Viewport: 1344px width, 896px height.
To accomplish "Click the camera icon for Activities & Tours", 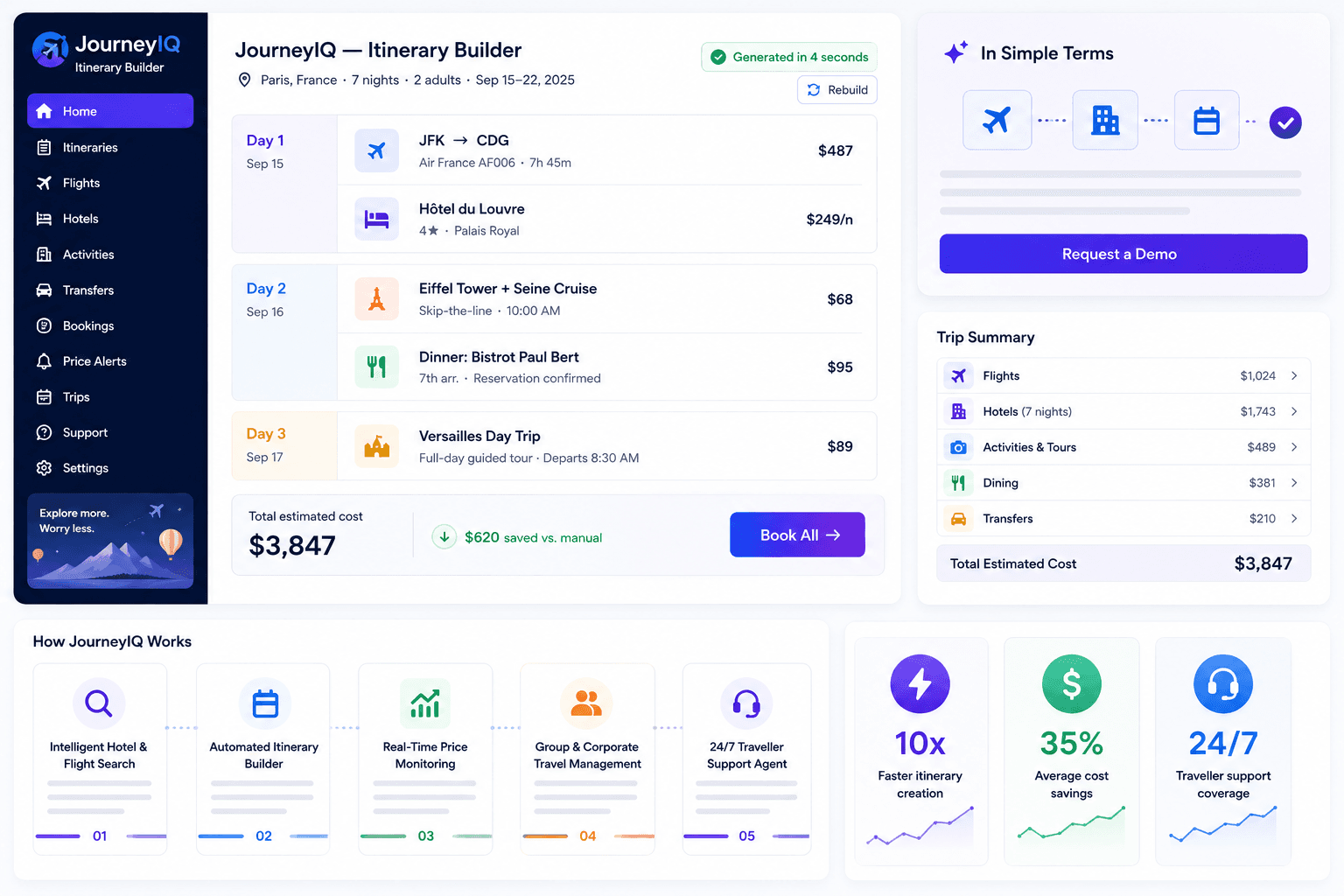I will tap(959, 447).
